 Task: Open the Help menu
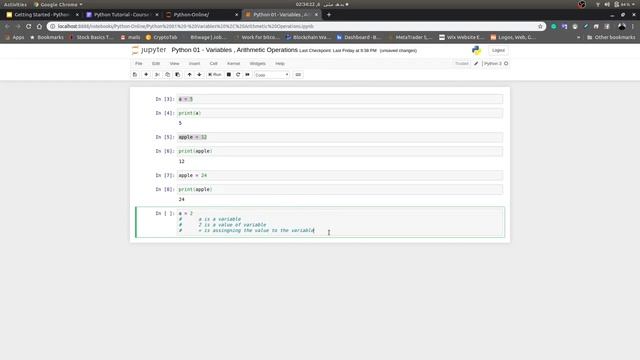point(280,64)
